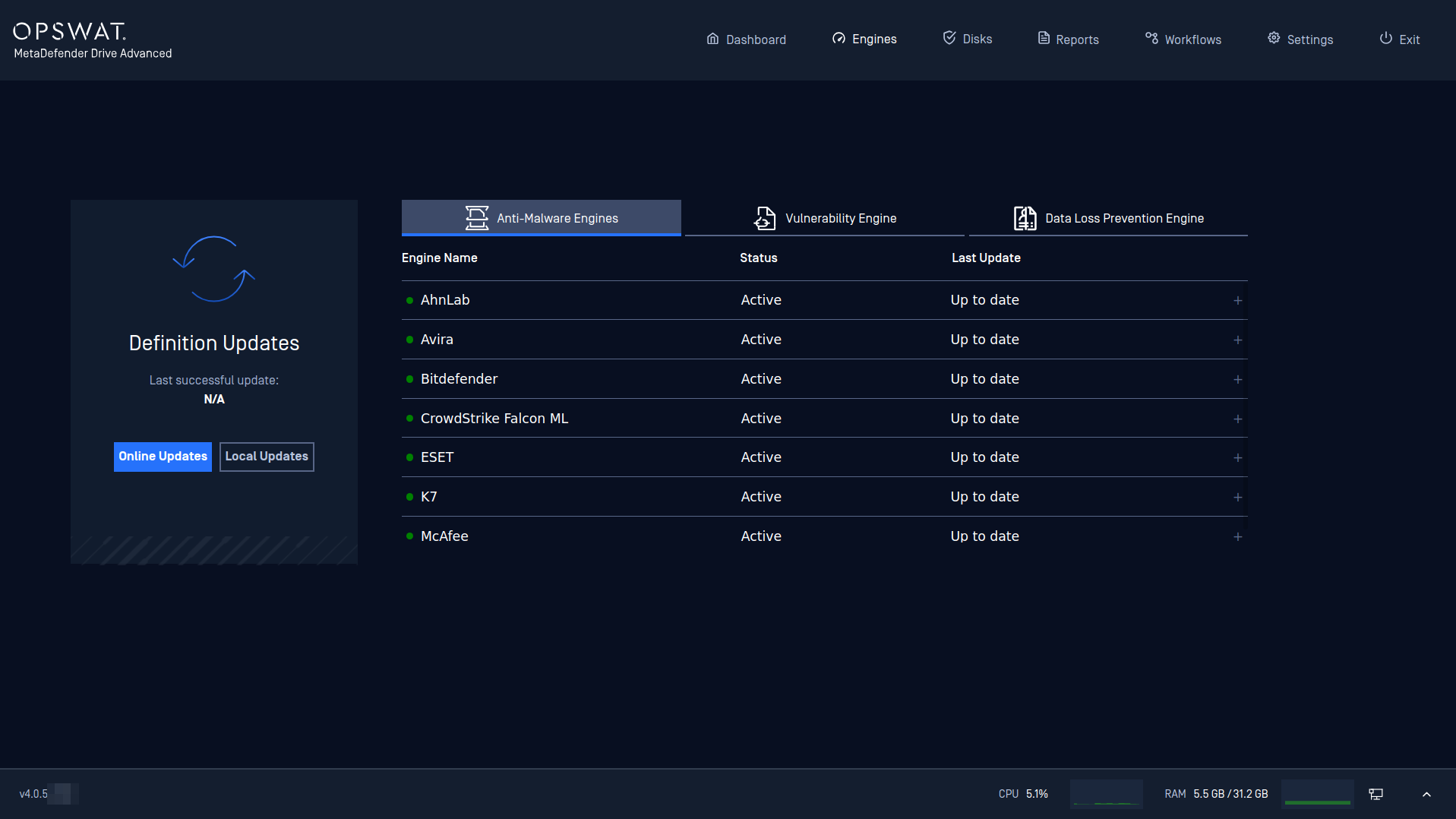1456x819 pixels.
Task: Expand the McAfee engine row
Action: pos(1238,537)
